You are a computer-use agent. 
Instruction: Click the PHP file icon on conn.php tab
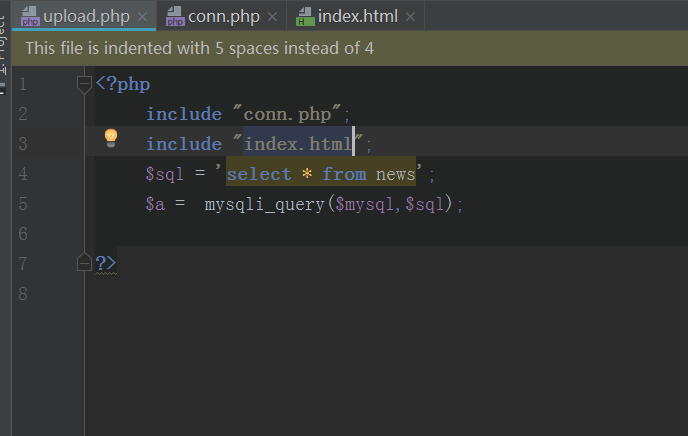click(175, 17)
